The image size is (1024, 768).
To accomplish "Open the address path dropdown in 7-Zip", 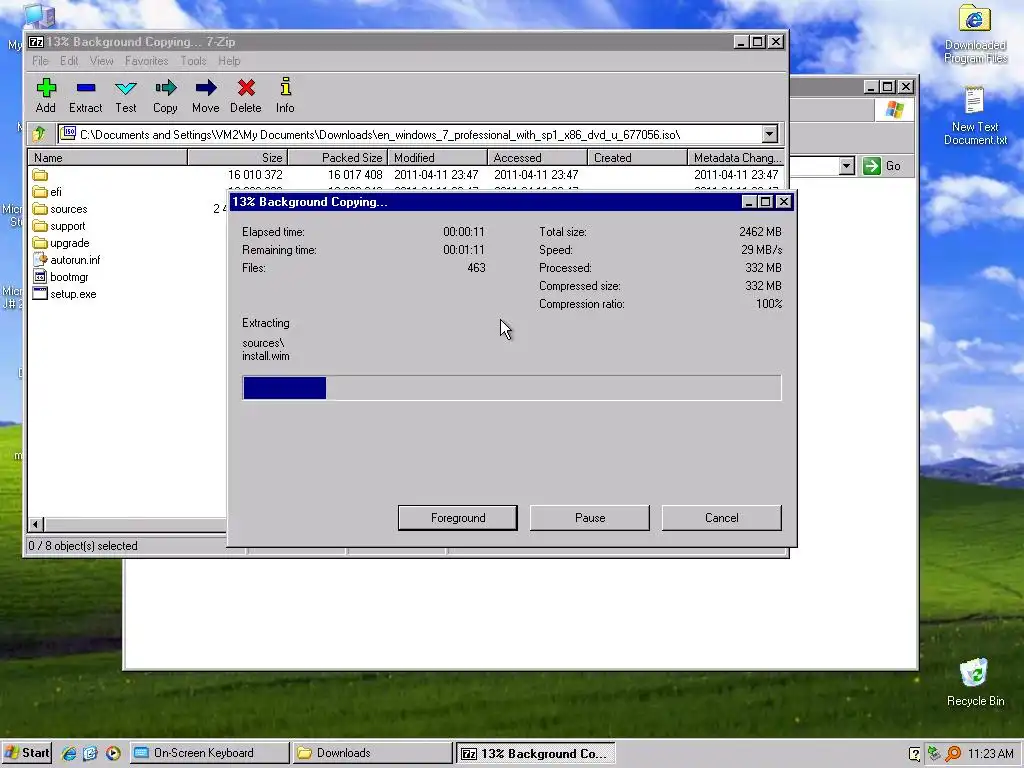I will [x=769, y=135].
